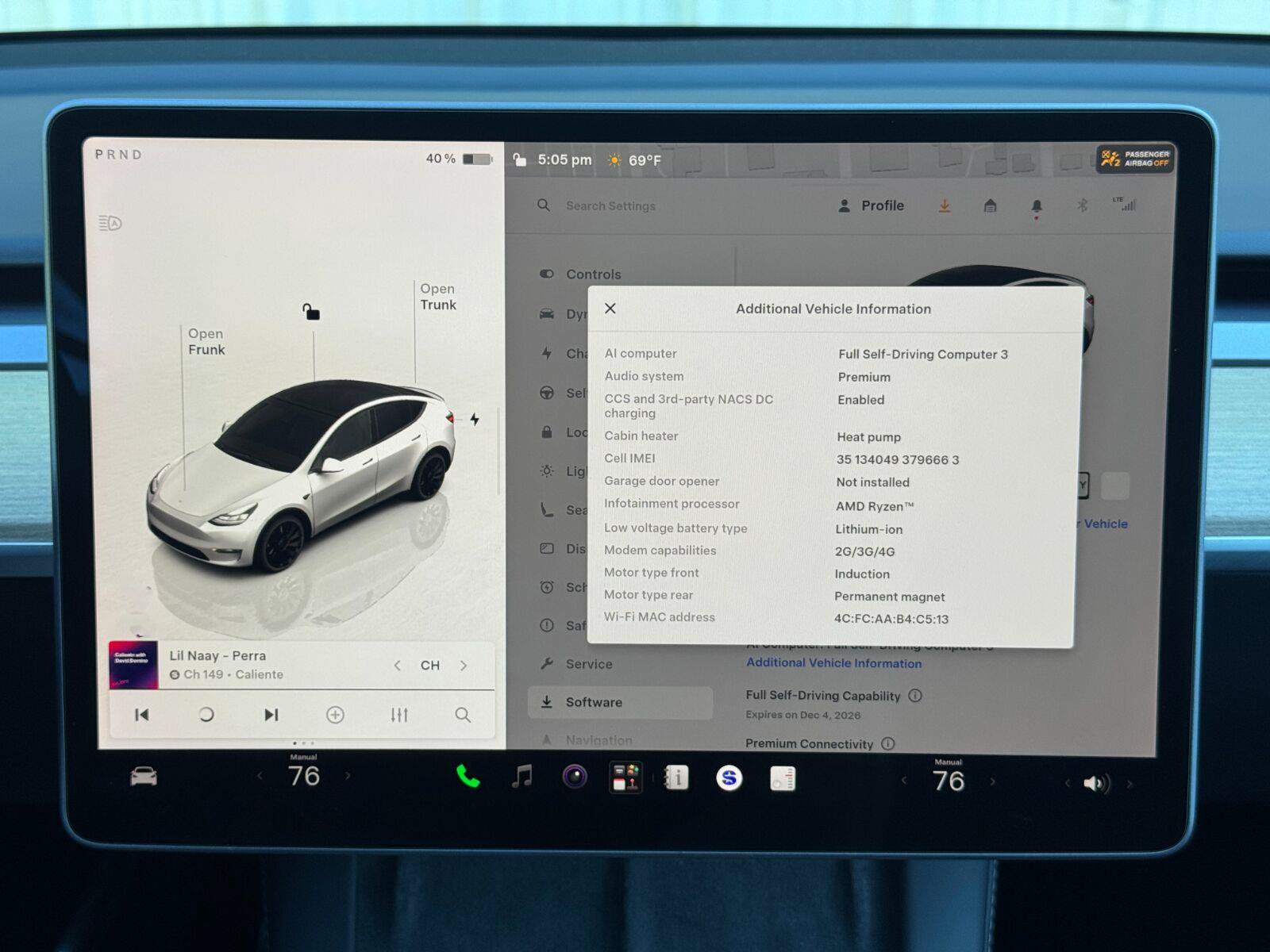
Task: Toggle the auto high beam headlight icon
Action: tap(110, 224)
